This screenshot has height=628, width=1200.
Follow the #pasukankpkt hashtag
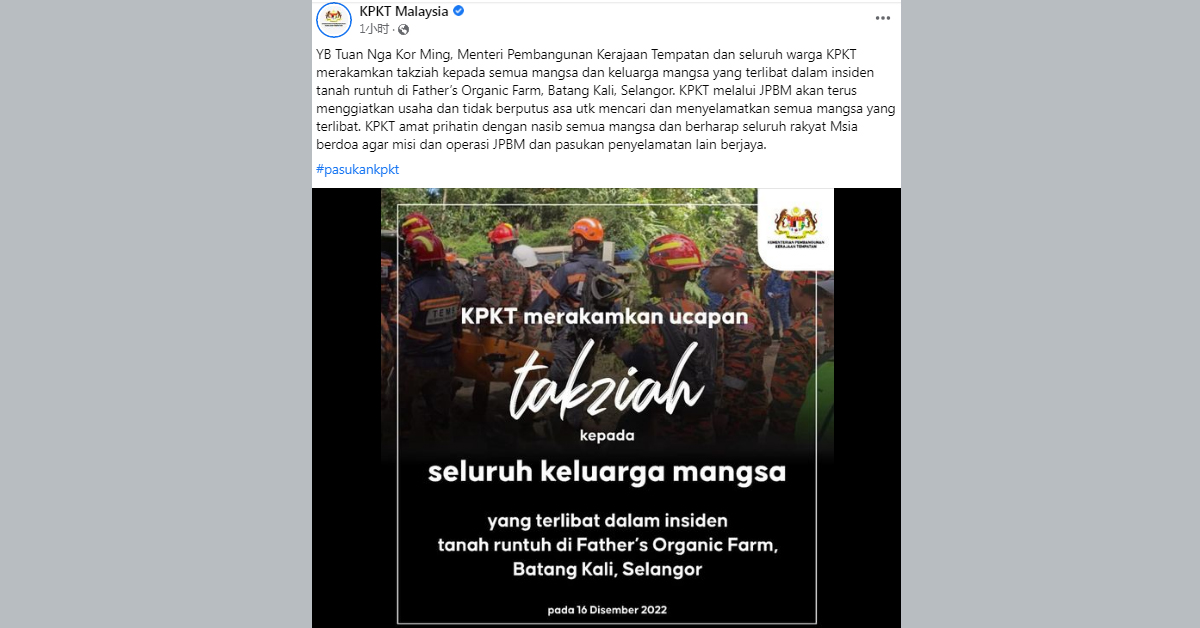click(x=357, y=169)
